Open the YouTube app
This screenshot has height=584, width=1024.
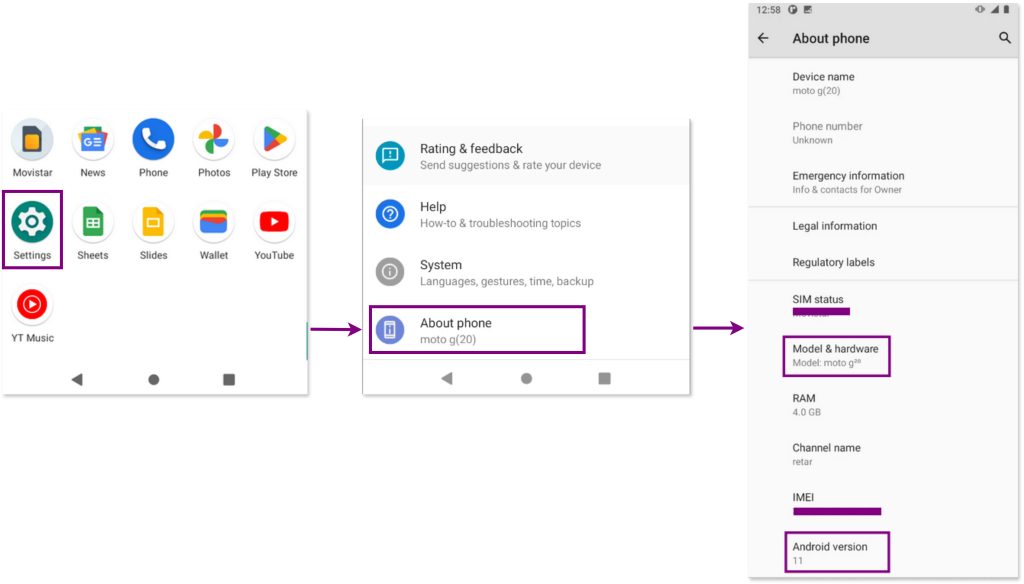(274, 223)
